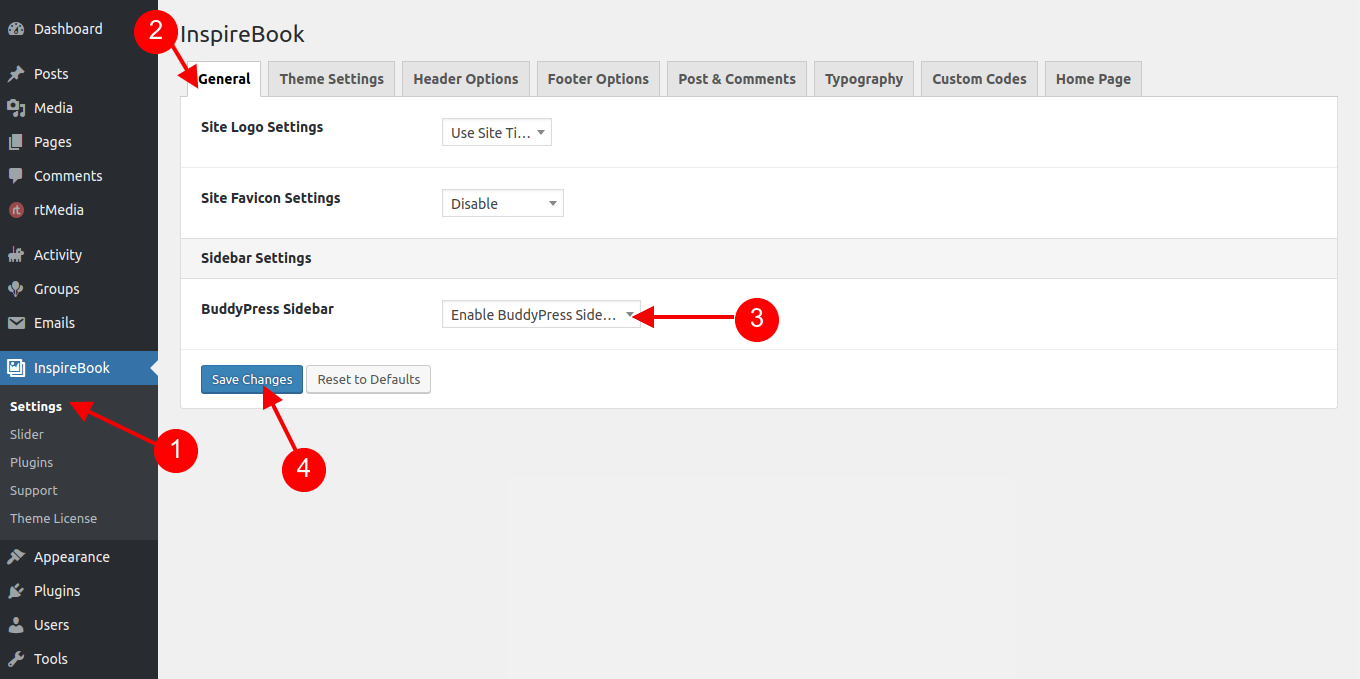Open the Slider submenu link
This screenshot has width=1360, height=679.
27,435
